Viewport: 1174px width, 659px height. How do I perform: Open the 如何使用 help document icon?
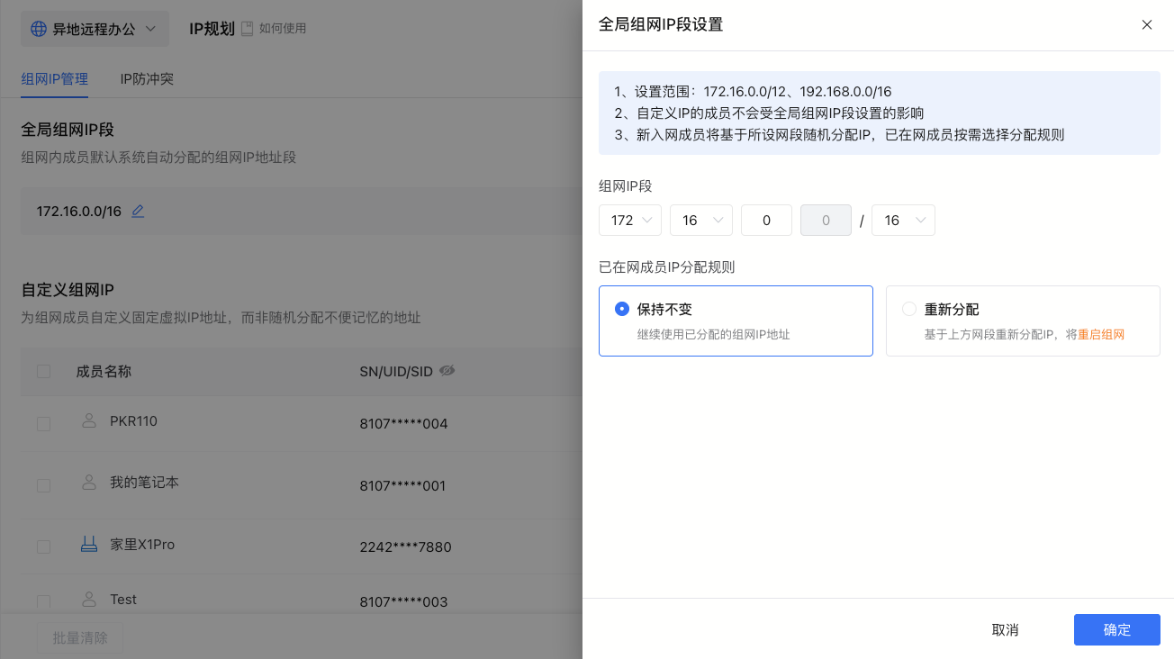point(247,28)
